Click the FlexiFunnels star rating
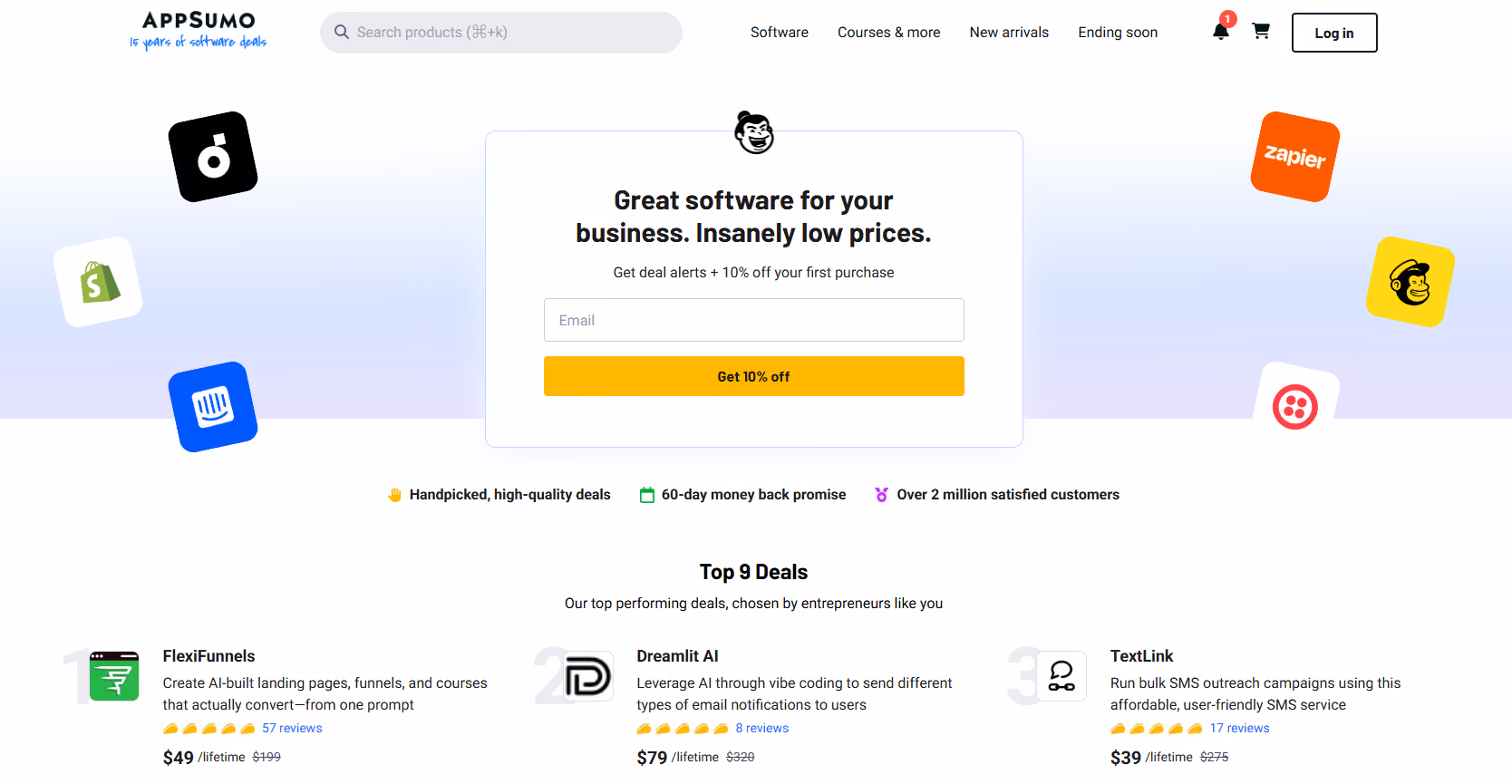This screenshot has height=784, width=1512. [209, 729]
